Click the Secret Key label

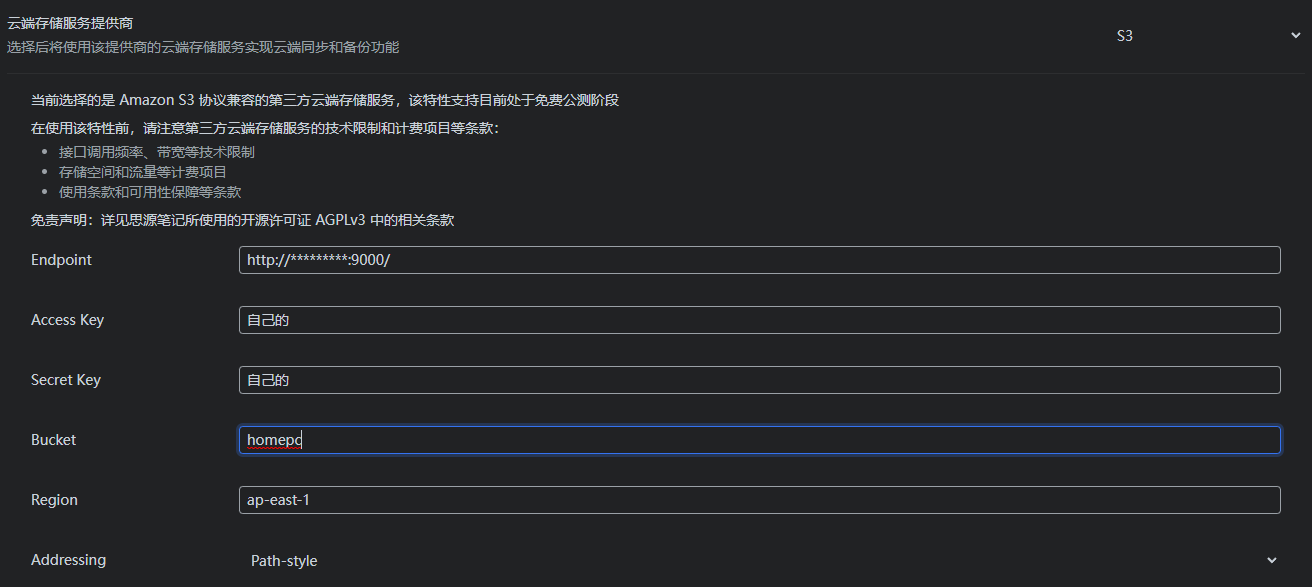point(66,380)
